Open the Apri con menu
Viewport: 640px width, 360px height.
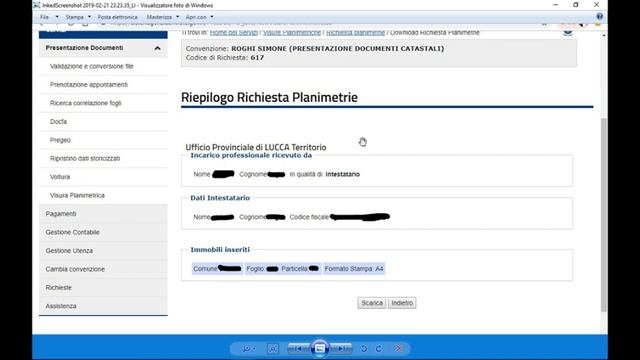pos(196,17)
